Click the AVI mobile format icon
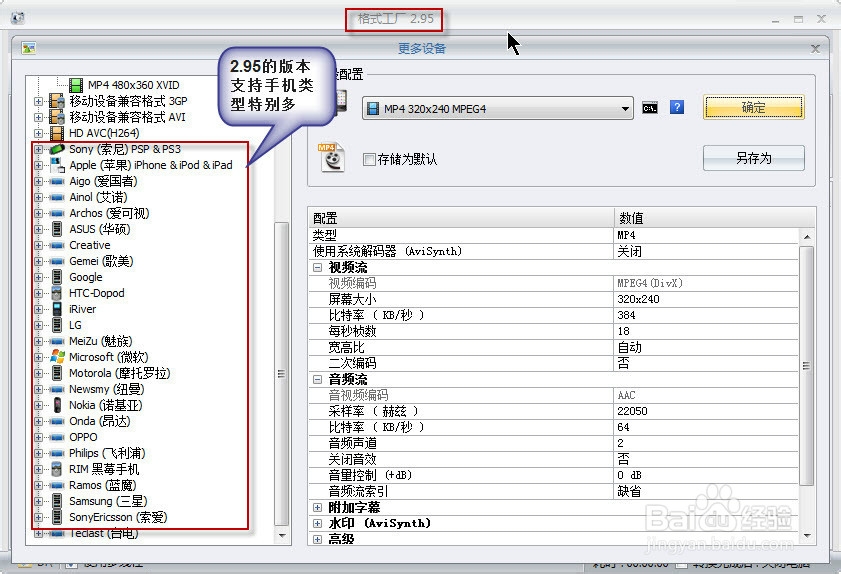 coord(57,117)
